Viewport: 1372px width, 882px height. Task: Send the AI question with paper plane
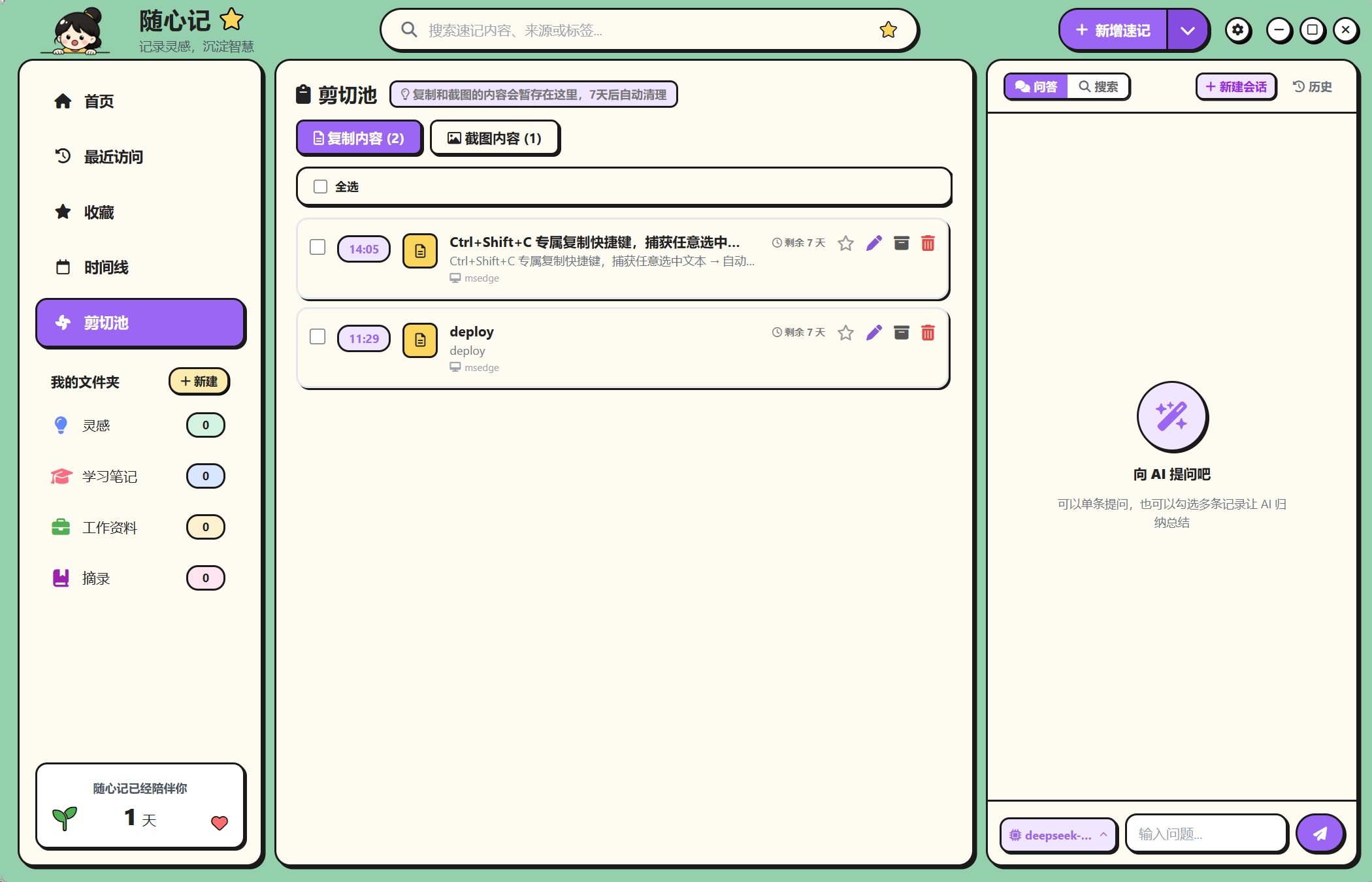(1320, 834)
